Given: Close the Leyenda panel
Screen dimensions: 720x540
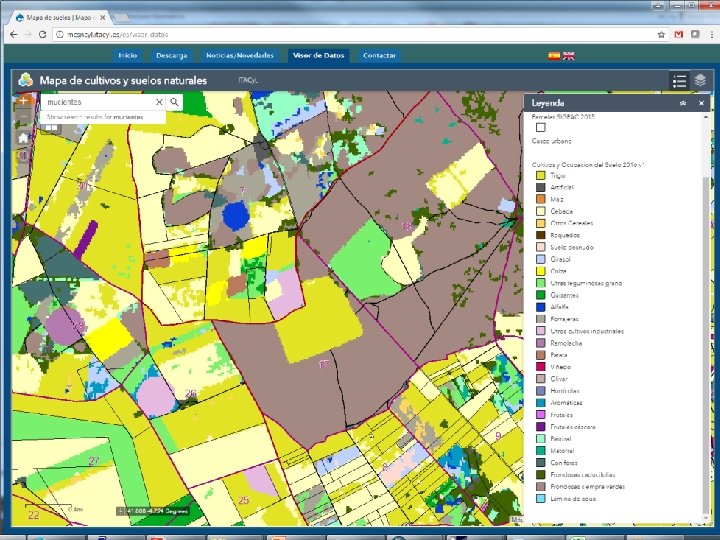Looking at the screenshot, I should (x=701, y=103).
